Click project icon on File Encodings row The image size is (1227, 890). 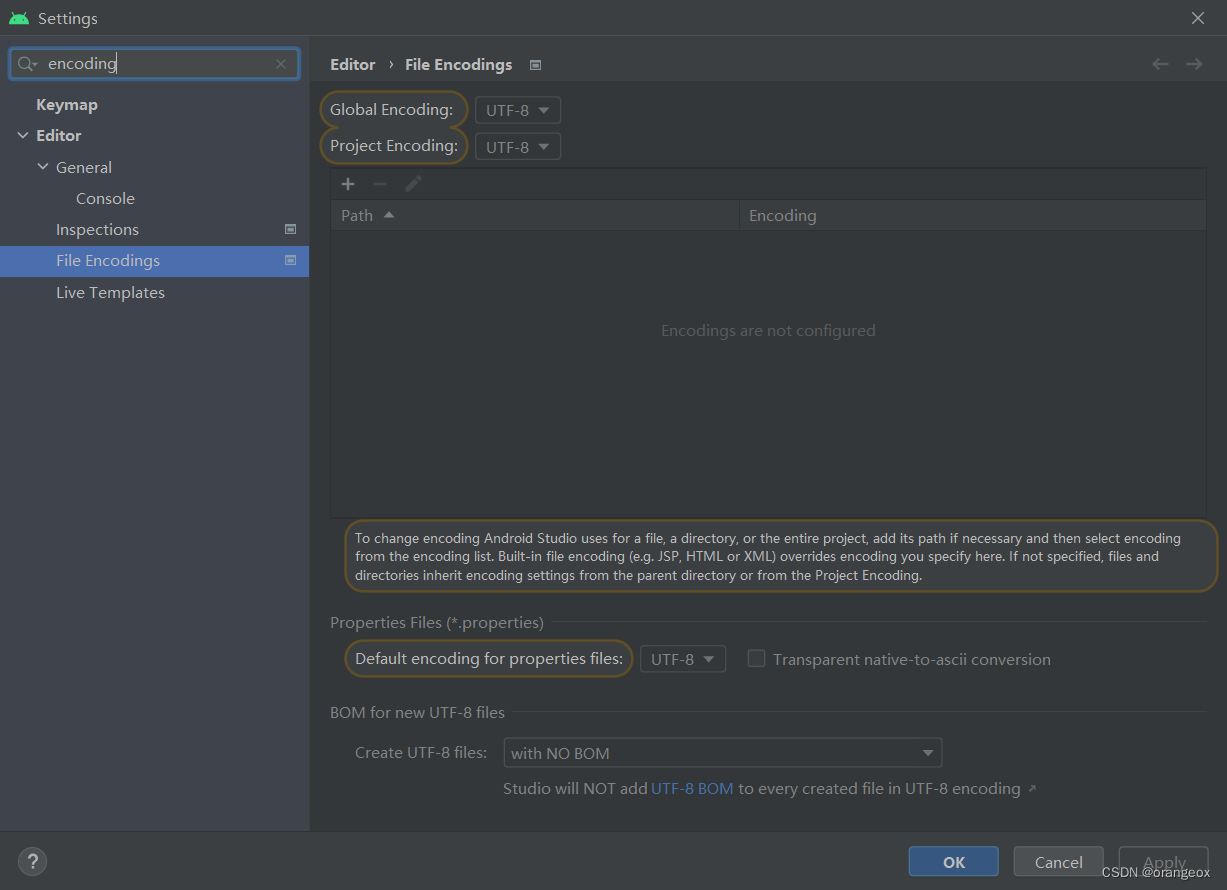[x=290, y=260]
